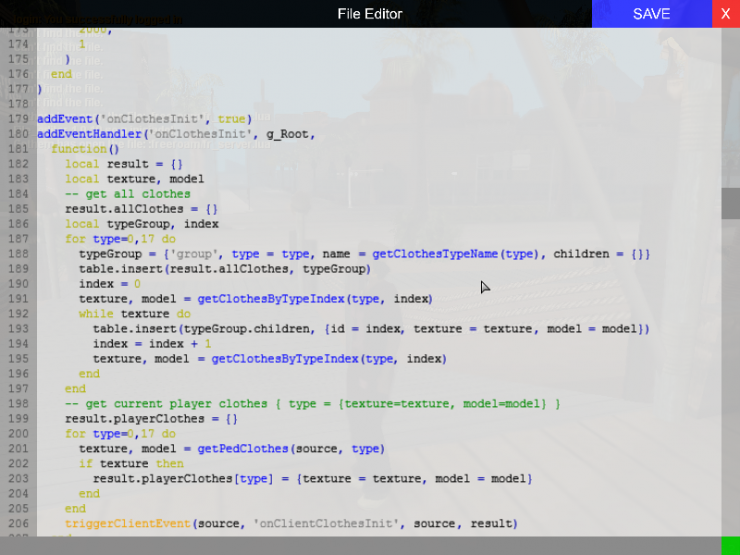Click 'local typeGroup, index' line
740x555 pixels.
[x=142, y=224]
